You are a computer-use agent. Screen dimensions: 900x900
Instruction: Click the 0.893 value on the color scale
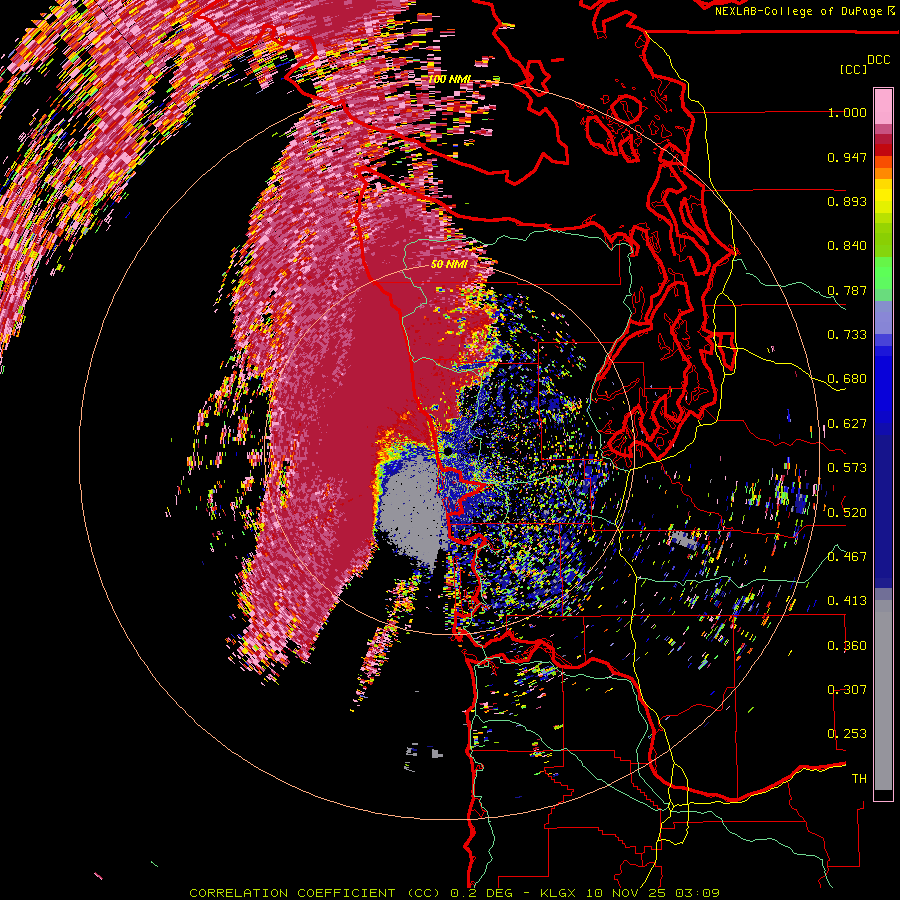tap(847, 201)
